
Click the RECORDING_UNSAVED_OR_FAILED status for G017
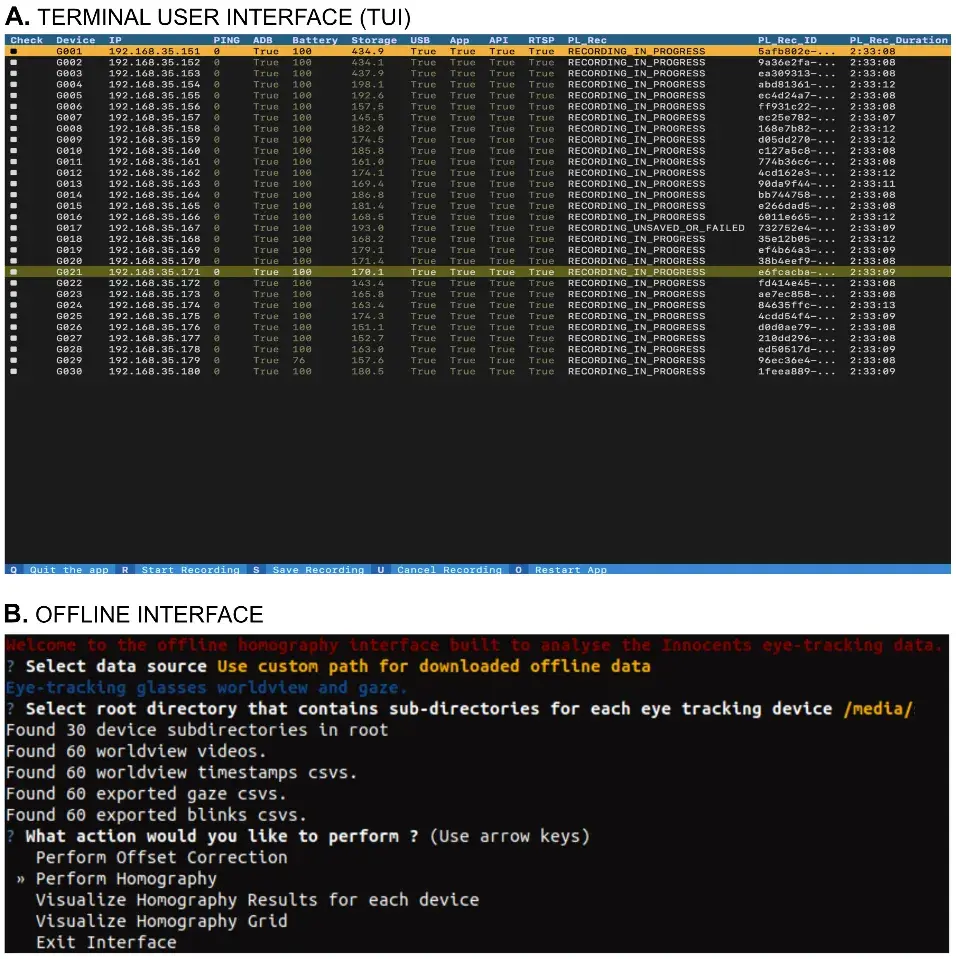point(655,228)
